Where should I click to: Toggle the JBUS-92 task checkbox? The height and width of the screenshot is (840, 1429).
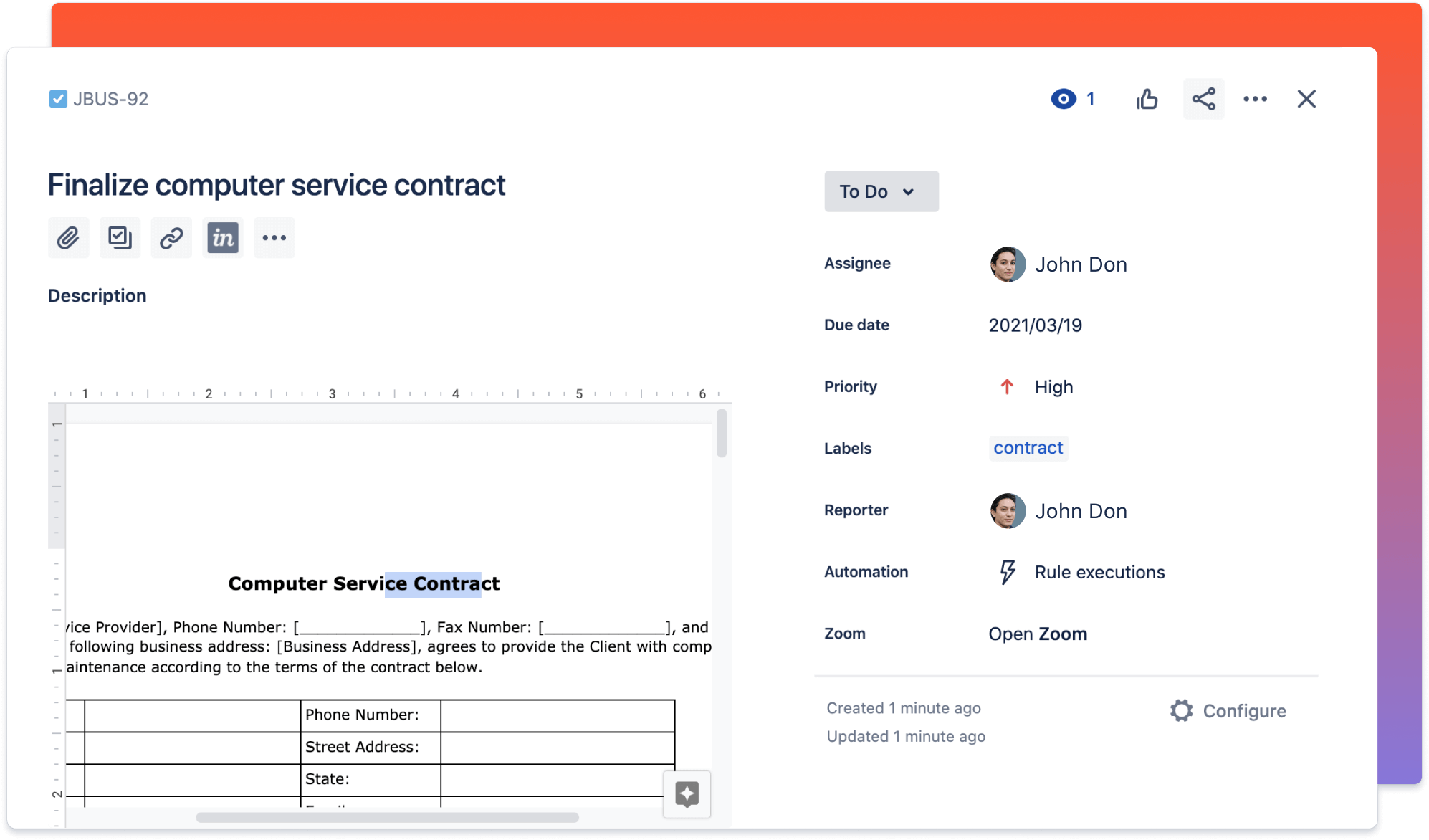click(x=56, y=98)
